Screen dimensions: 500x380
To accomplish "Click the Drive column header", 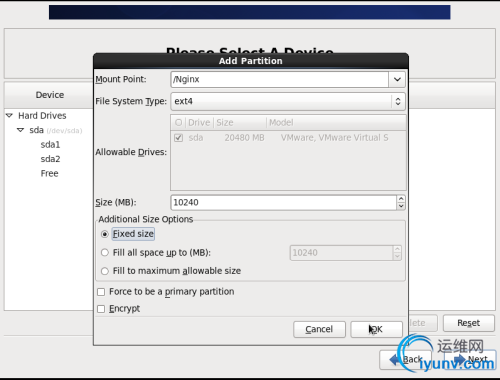I will click(x=199, y=123).
